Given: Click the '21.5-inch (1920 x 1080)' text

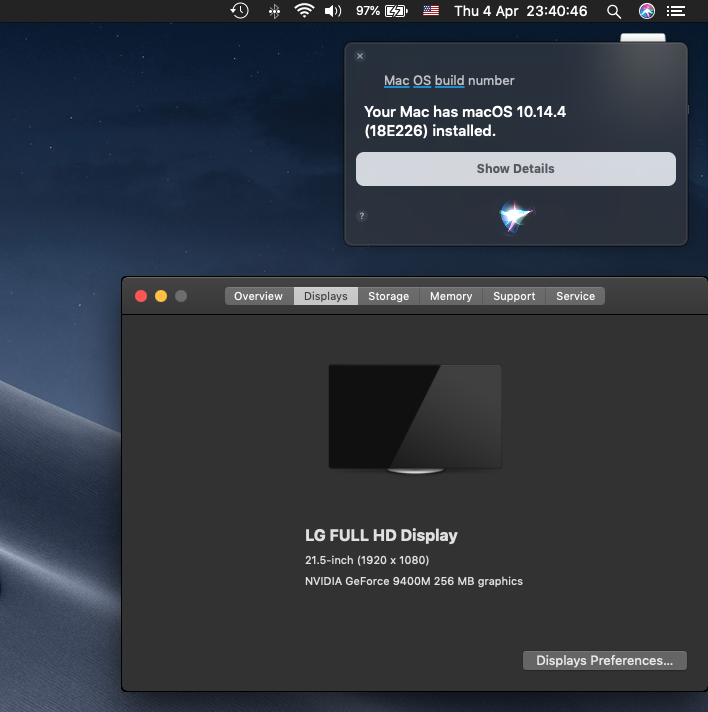Looking at the screenshot, I should (x=367, y=560).
